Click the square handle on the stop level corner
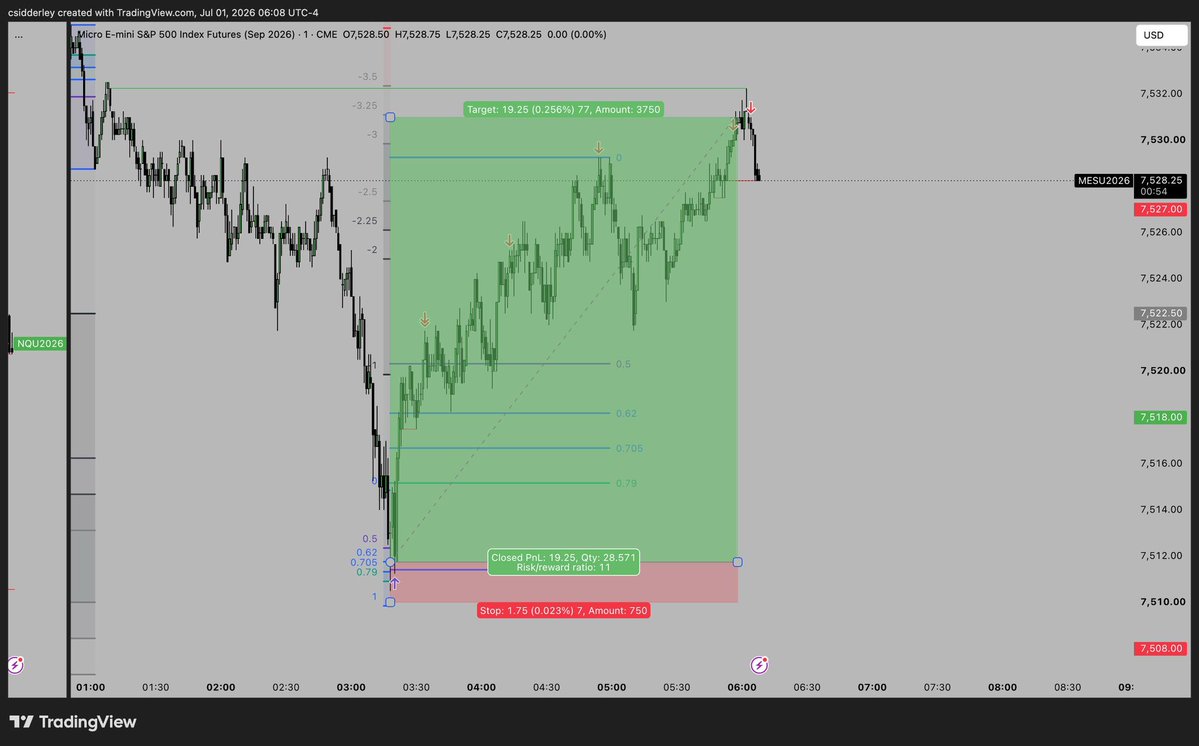 [x=390, y=602]
